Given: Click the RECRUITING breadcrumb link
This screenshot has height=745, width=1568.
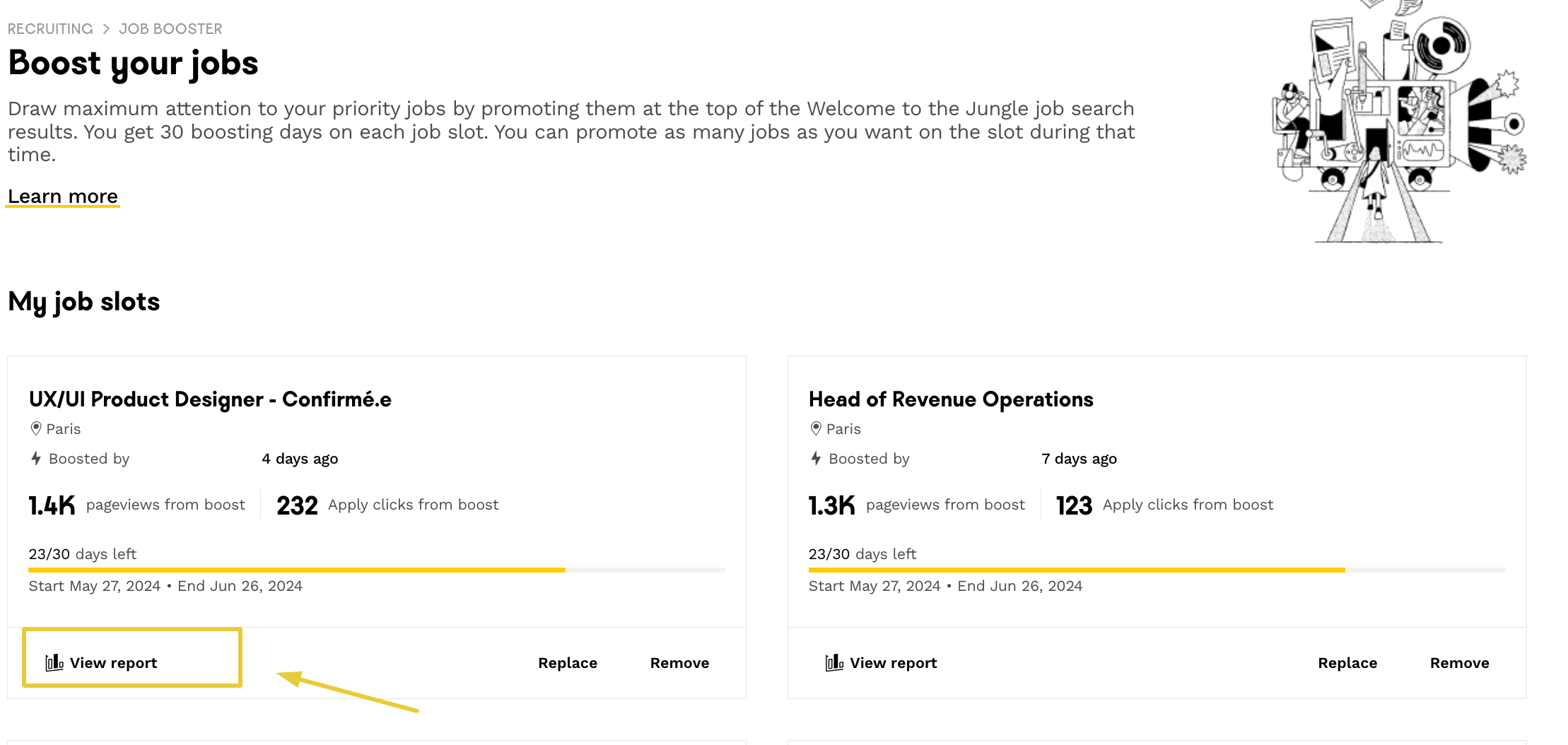Looking at the screenshot, I should tap(50, 29).
